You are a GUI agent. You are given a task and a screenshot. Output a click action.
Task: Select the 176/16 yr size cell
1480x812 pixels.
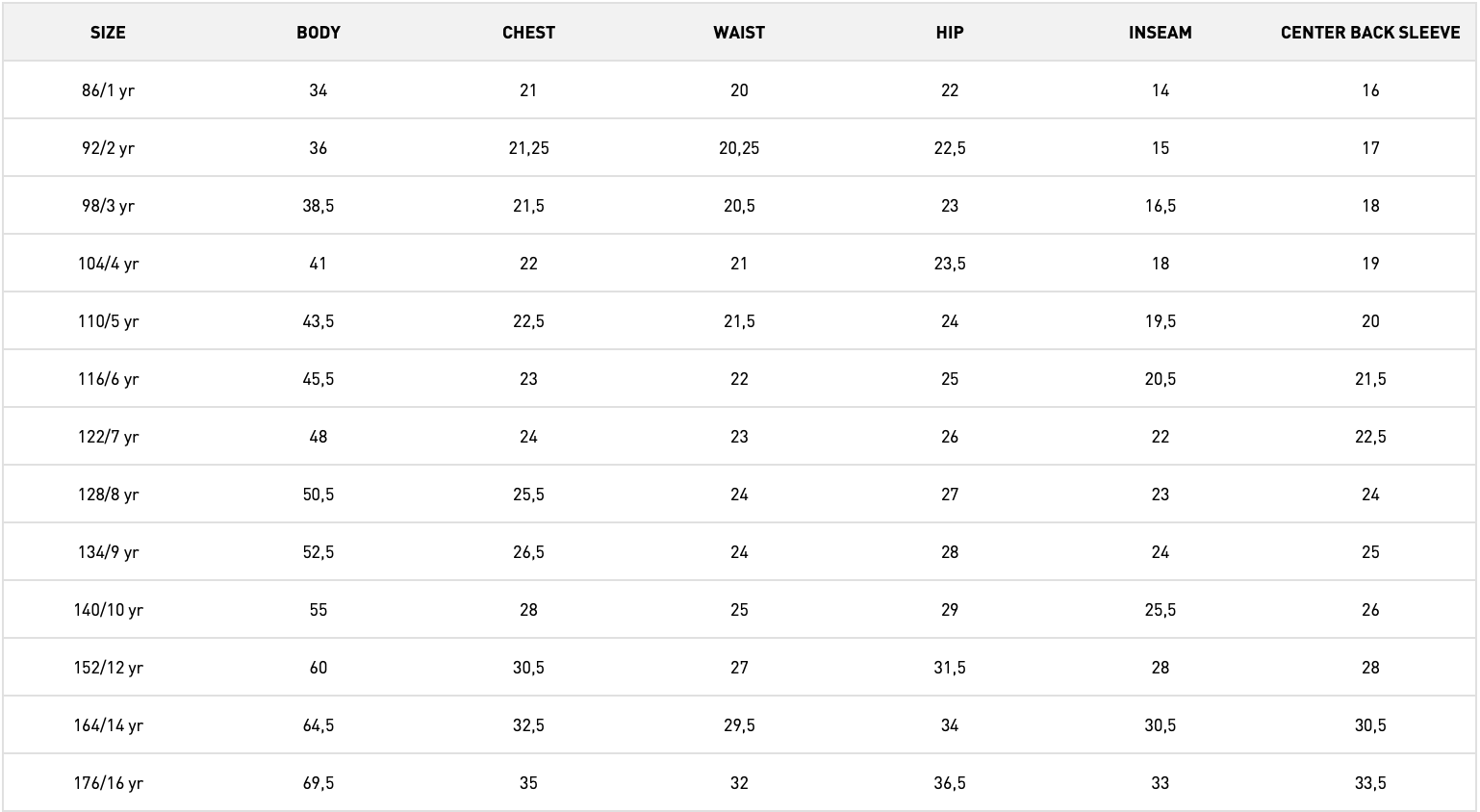(108, 783)
